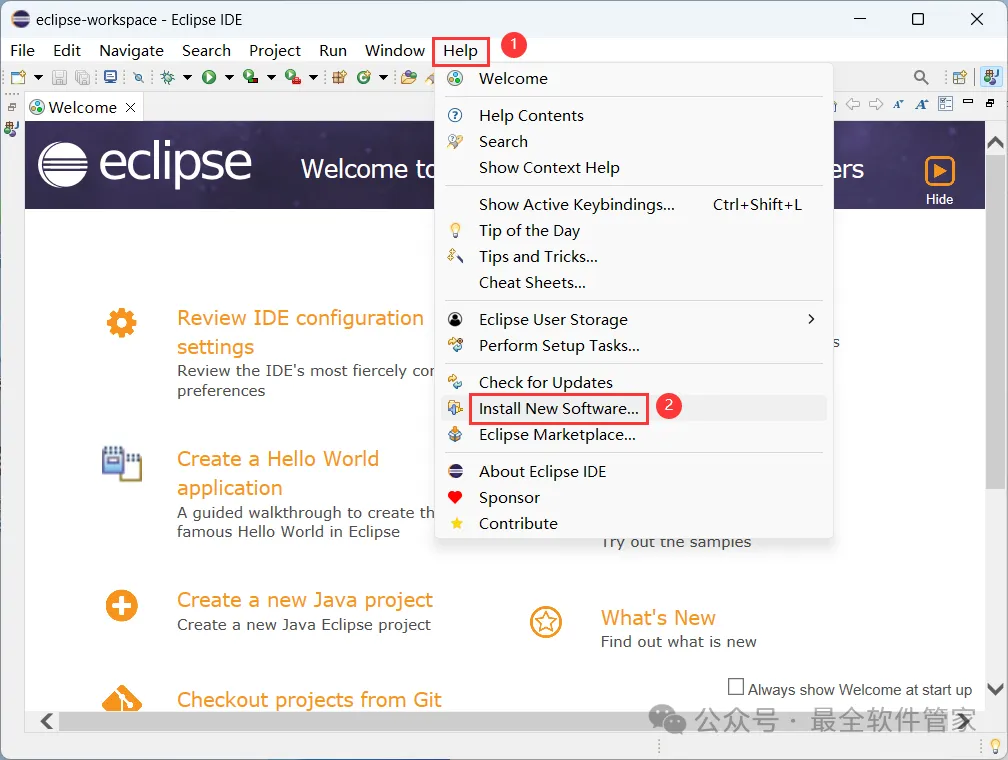Click the New wizard toolbar icon
Viewport: 1008px width, 760px height.
click(x=18, y=77)
